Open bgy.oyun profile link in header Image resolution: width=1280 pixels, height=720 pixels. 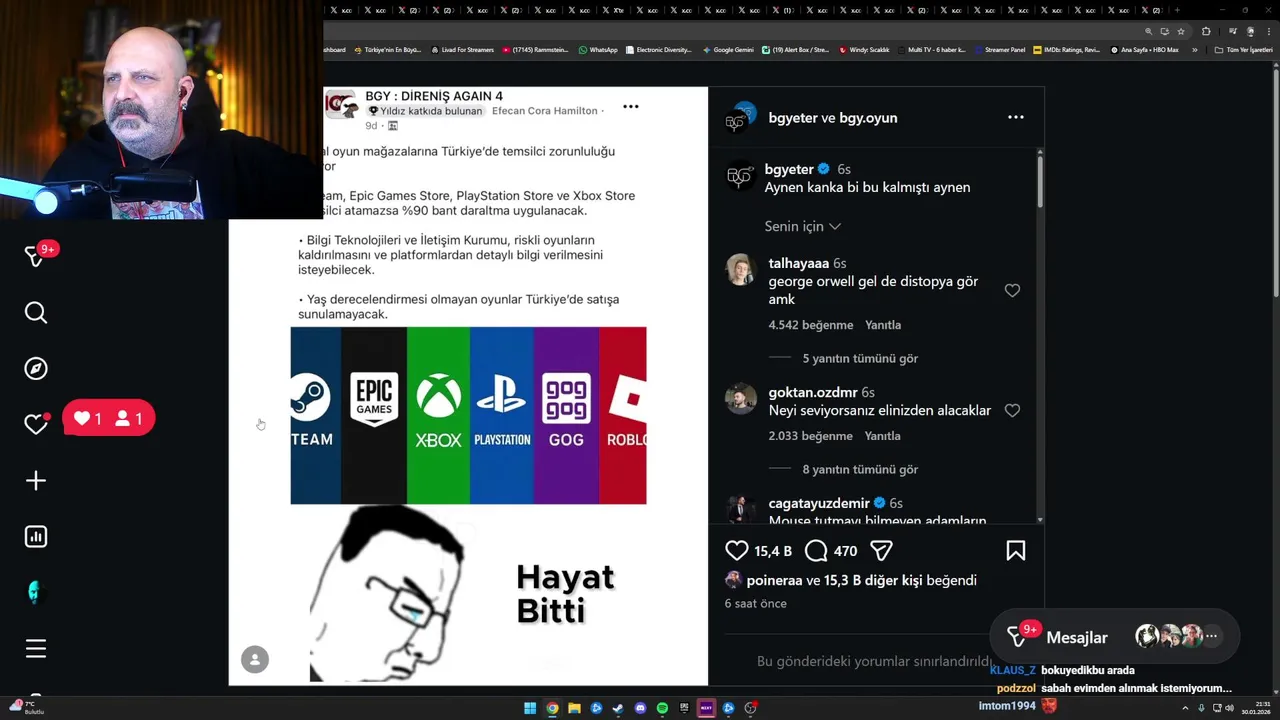(868, 117)
